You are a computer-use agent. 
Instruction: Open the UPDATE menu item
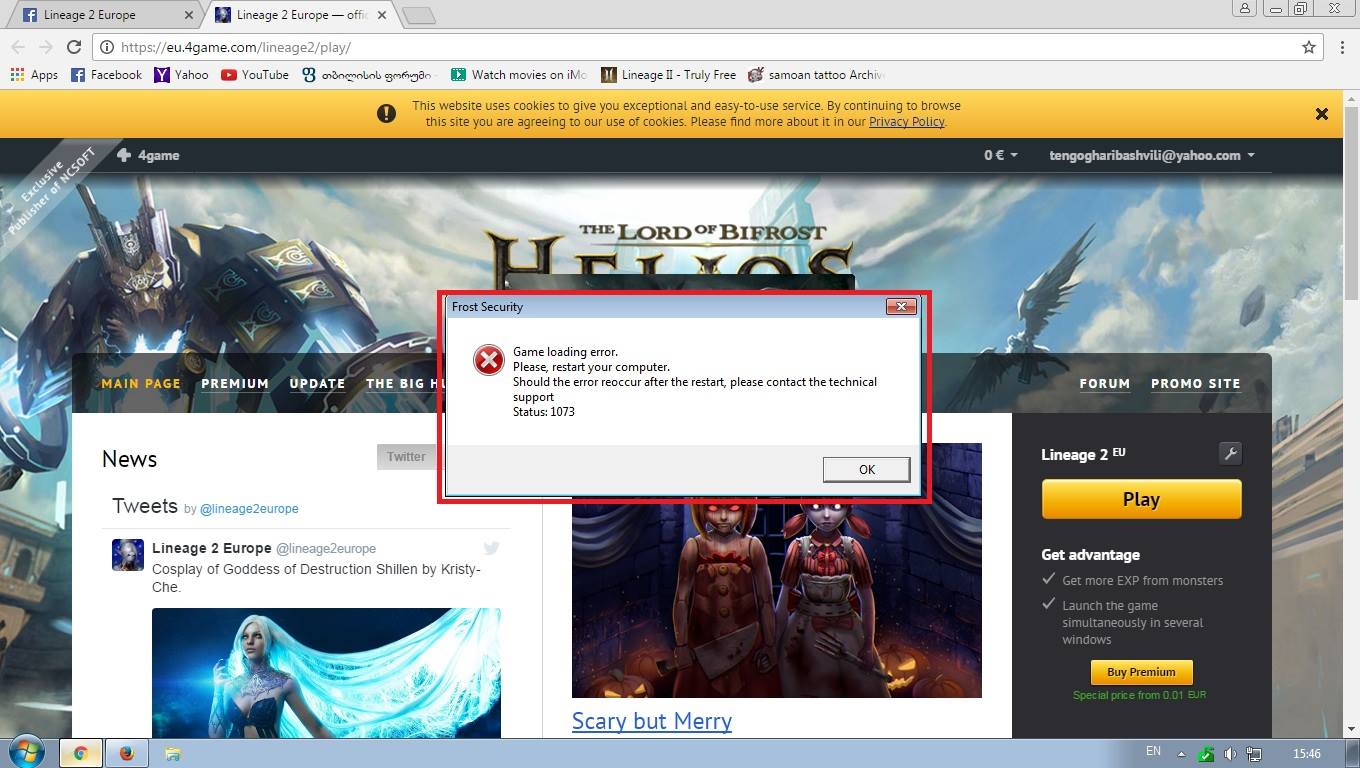317,384
